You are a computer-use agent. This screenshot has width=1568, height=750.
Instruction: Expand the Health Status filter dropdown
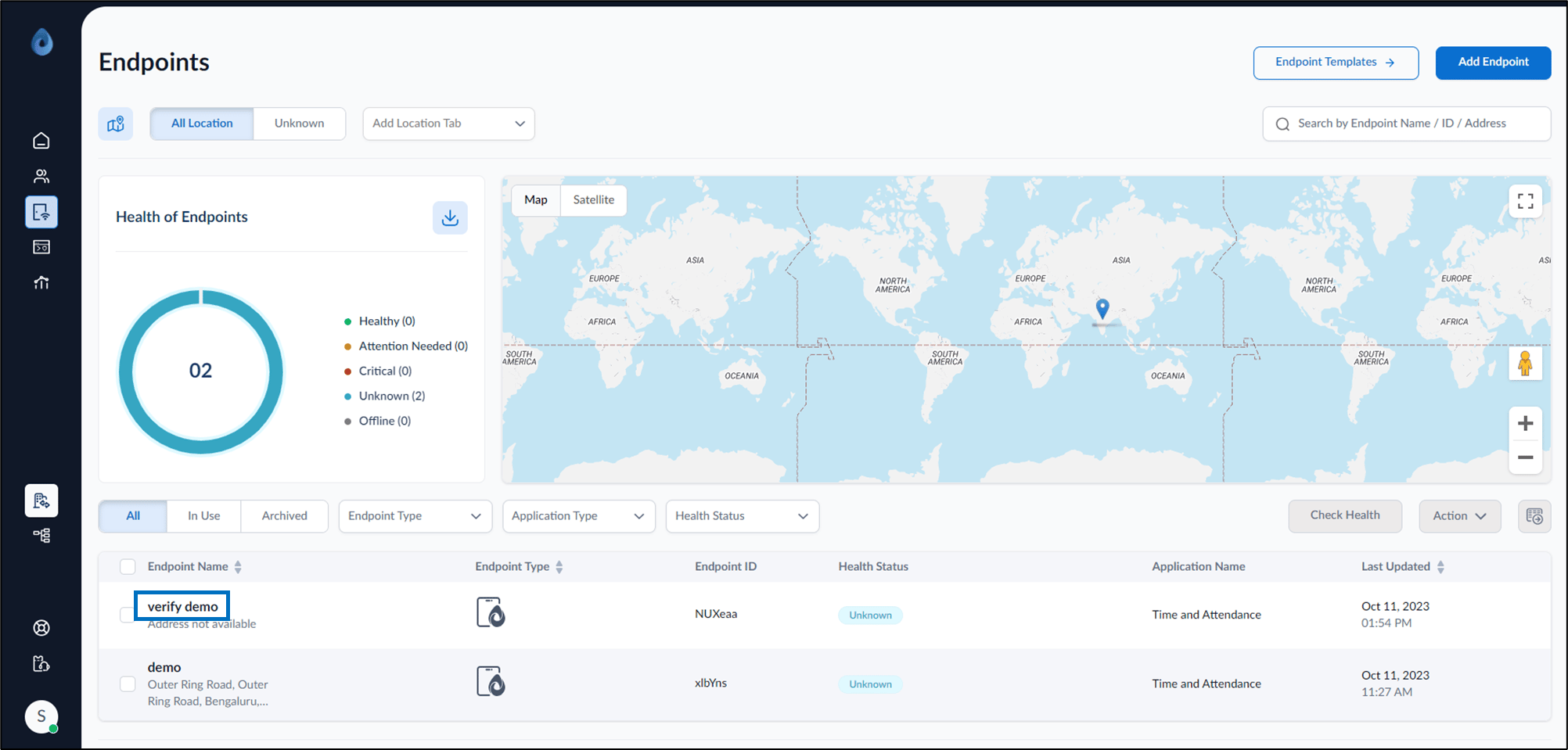tap(743, 516)
